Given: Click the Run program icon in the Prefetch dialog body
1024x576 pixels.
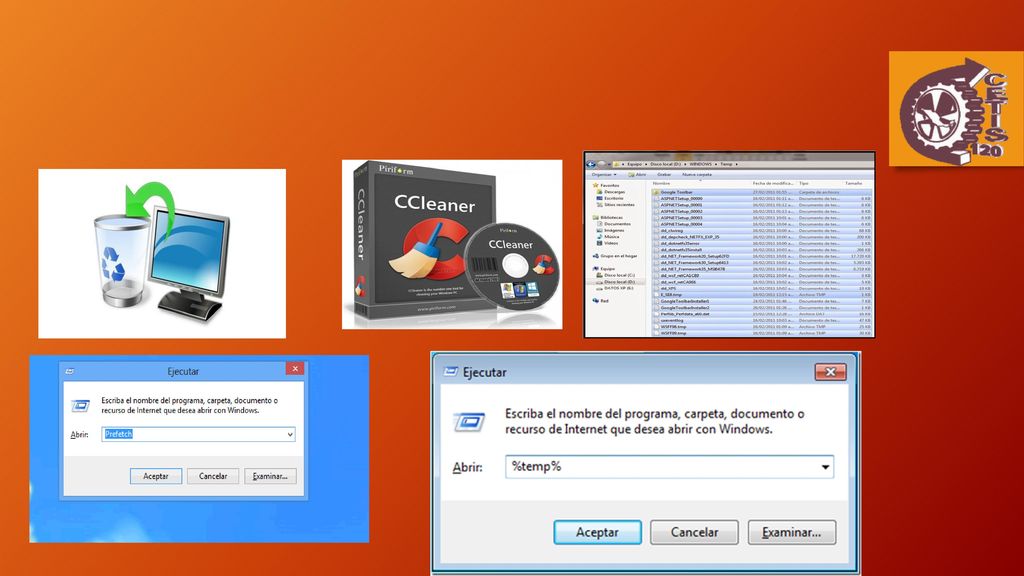Looking at the screenshot, I should [80, 406].
